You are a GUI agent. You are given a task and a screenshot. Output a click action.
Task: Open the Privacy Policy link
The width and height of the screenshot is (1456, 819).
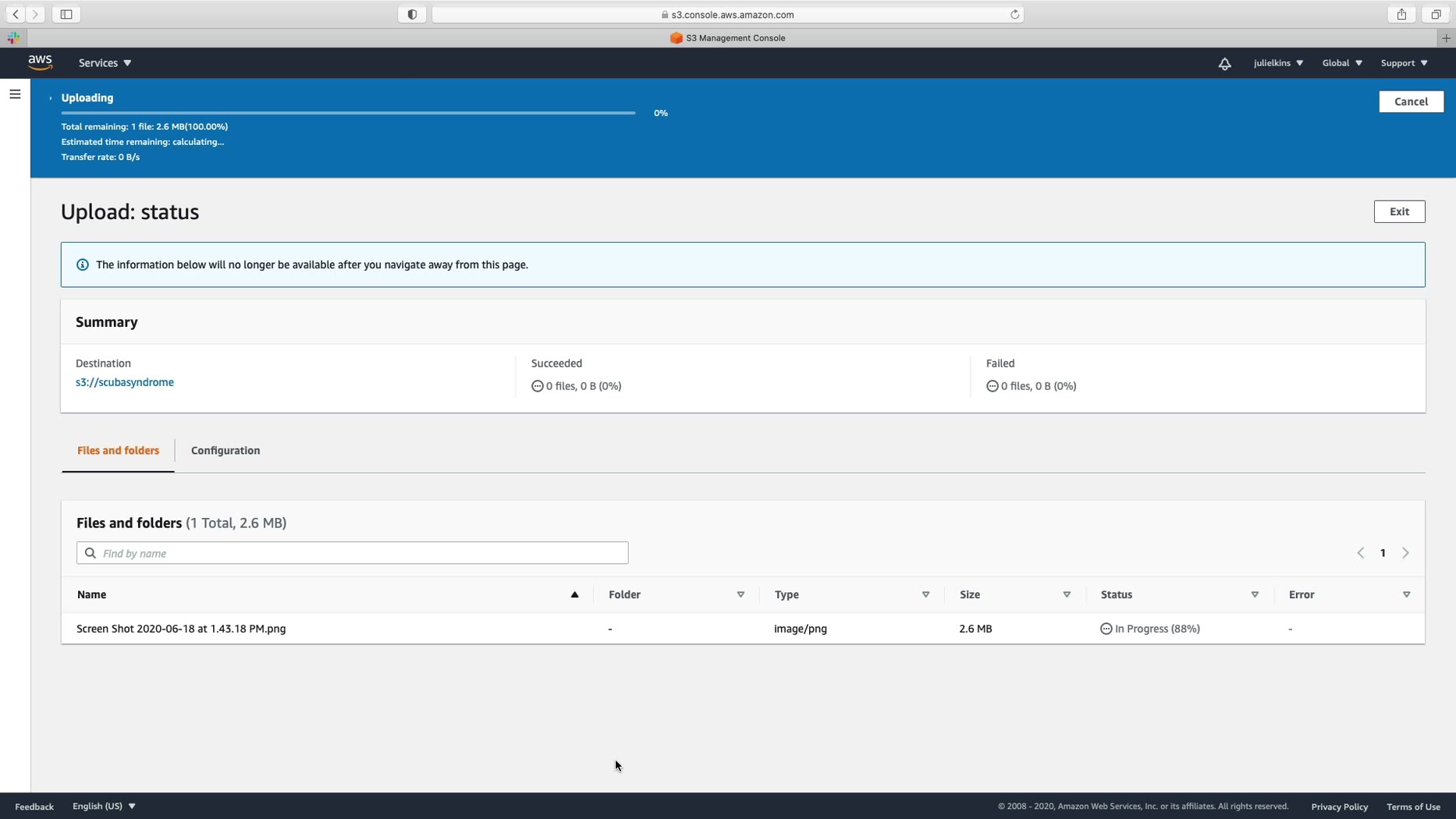pyautogui.click(x=1339, y=807)
